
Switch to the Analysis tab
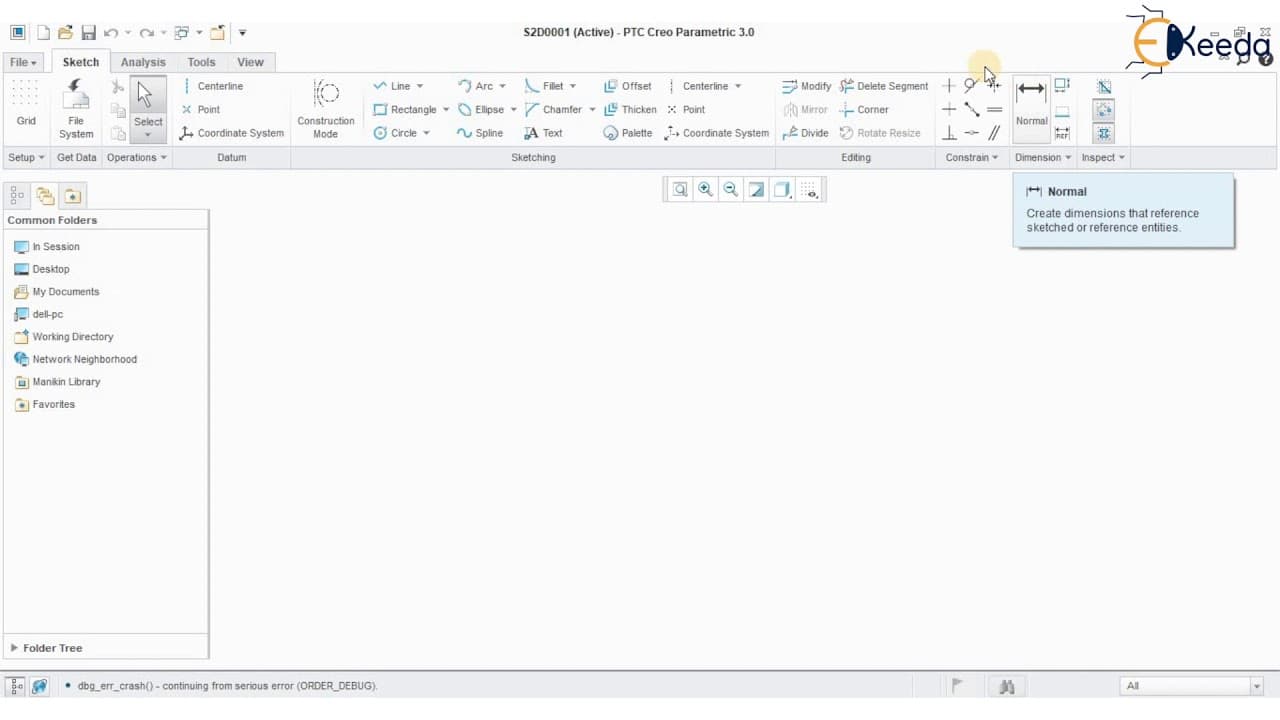point(143,62)
